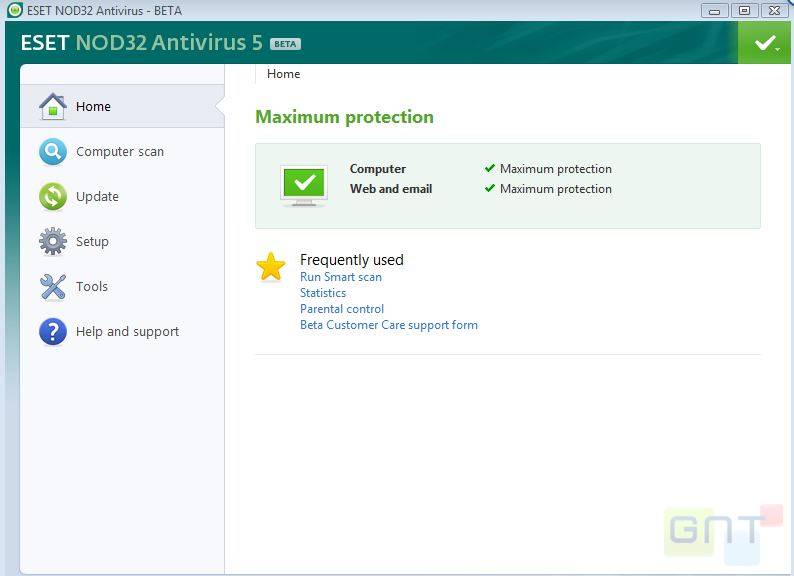794x576 pixels.
Task: Click the yellow Frequently used star icon
Action: pyautogui.click(x=271, y=266)
